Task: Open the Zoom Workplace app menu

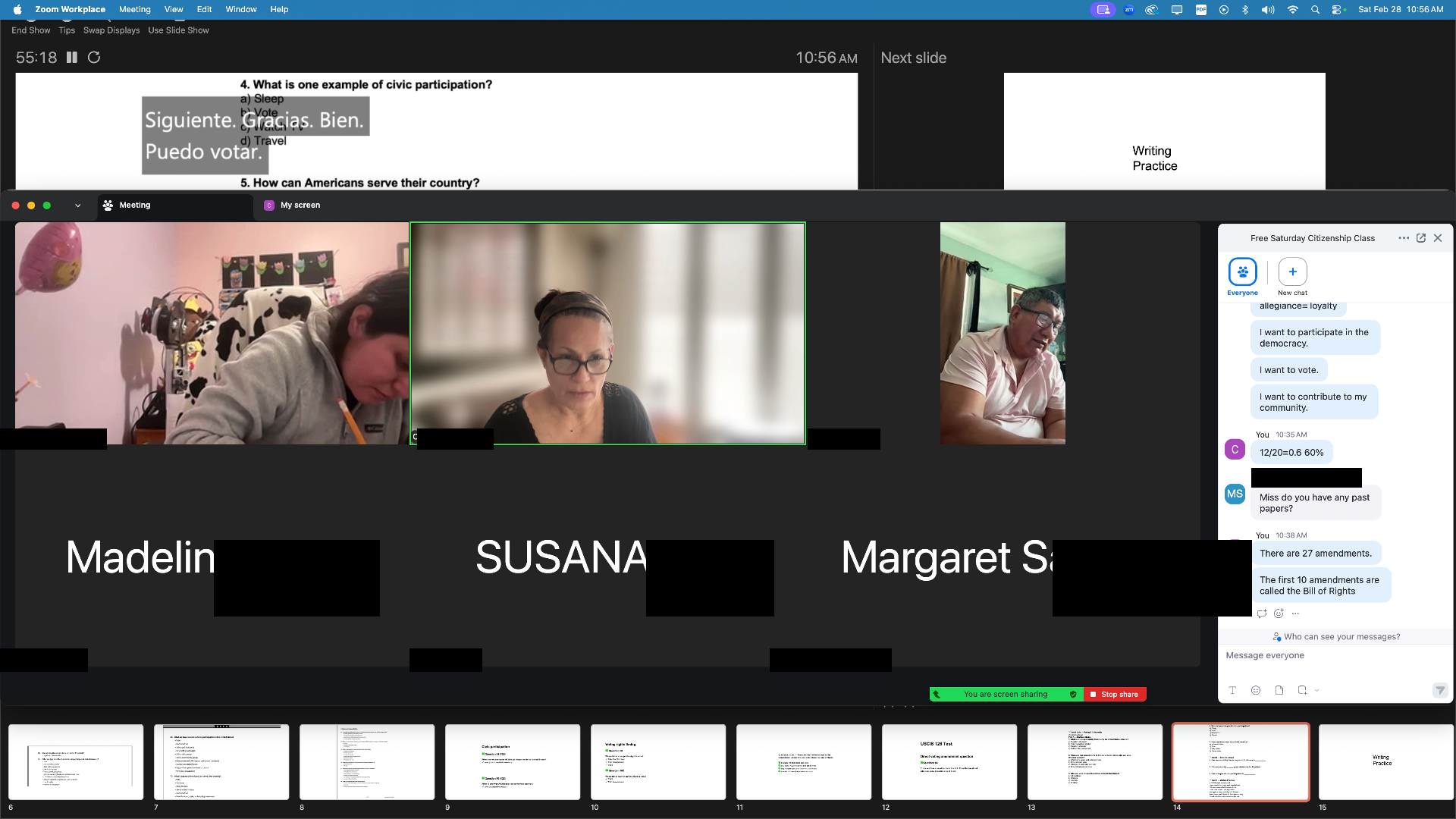Action: (70, 9)
